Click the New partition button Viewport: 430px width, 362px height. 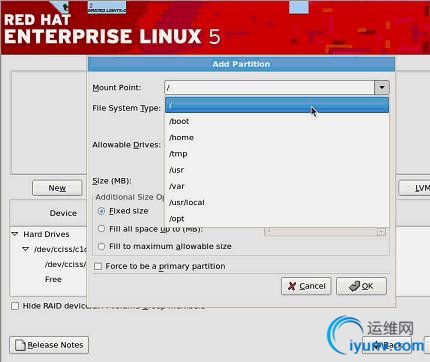pos(57,188)
